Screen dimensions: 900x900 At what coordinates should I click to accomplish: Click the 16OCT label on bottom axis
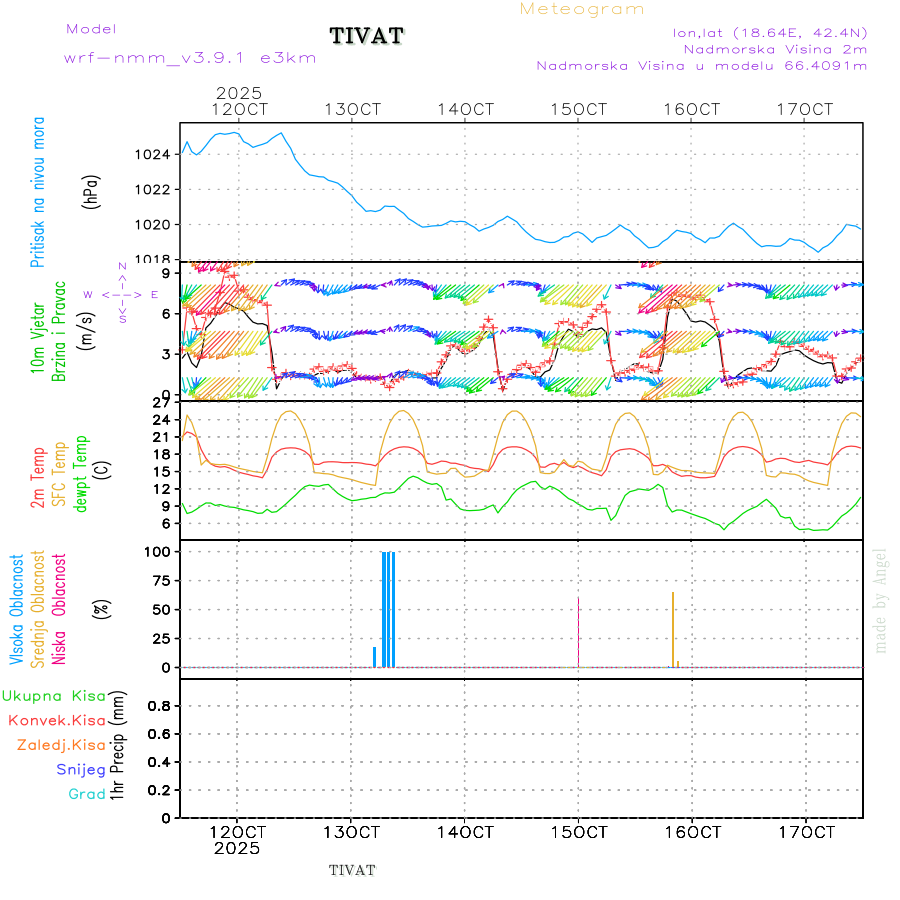click(692, 831)
